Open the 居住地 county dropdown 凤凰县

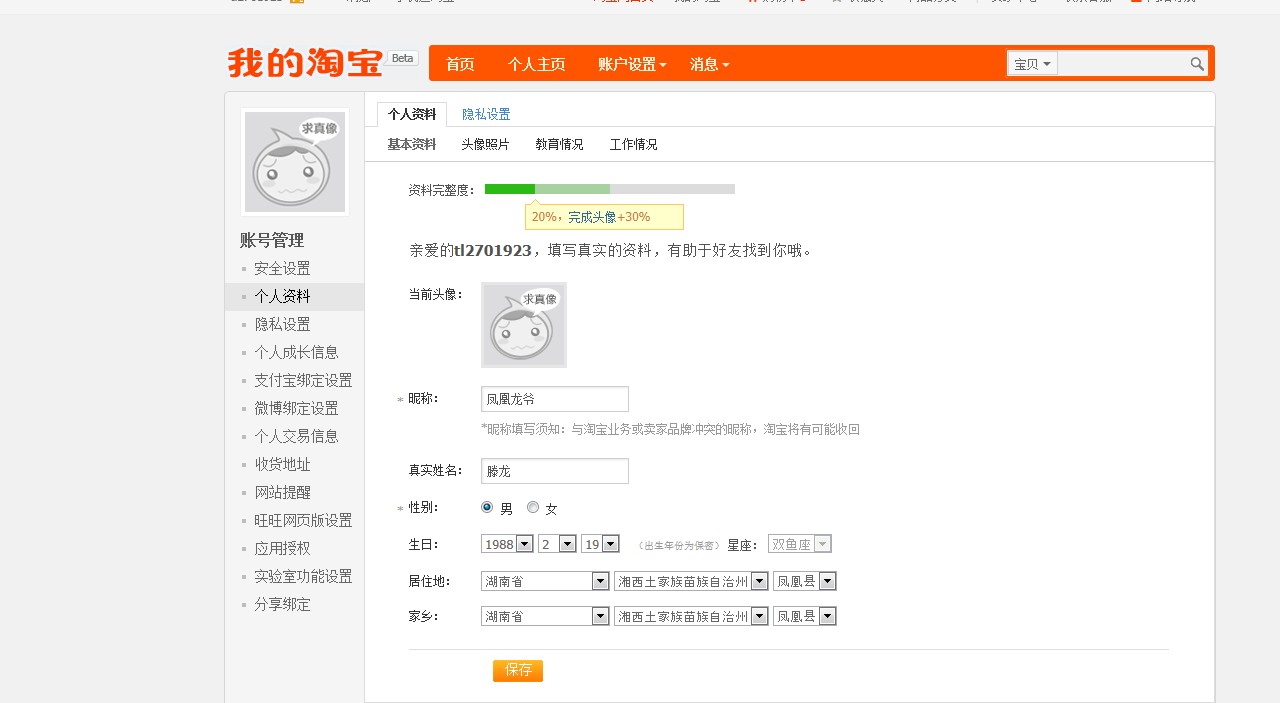[x=805, y=581]
